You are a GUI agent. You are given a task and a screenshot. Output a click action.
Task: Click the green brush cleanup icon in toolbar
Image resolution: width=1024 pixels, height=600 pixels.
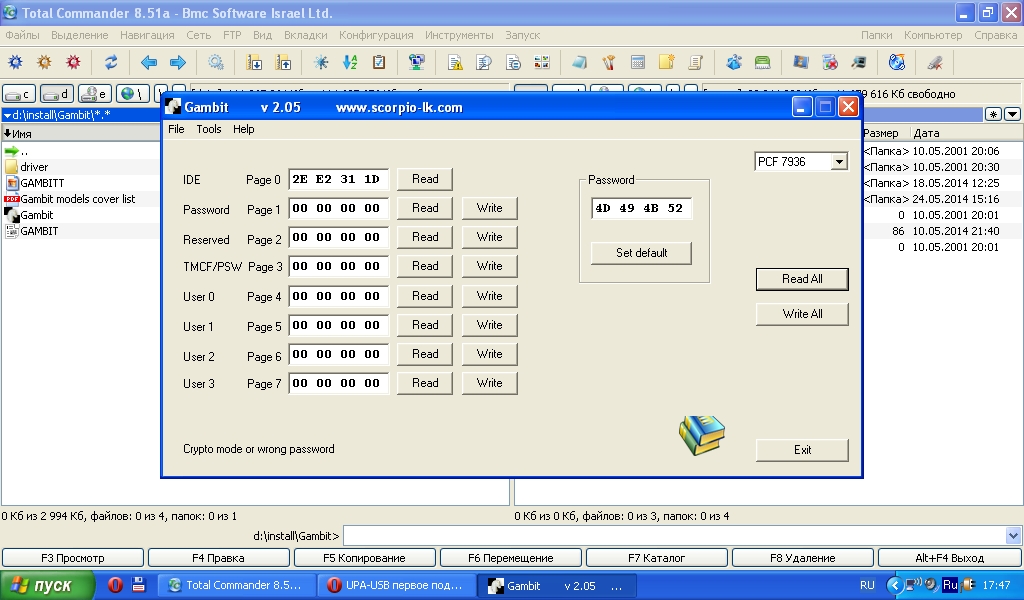(762, 63)
